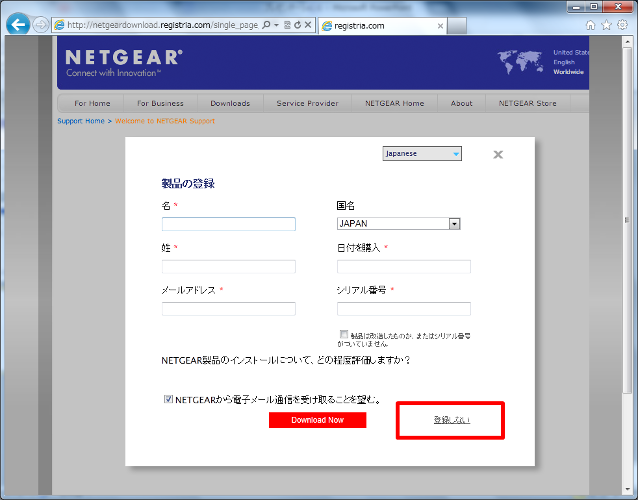638x500 pixels.
Task: Click the NETGEAR install rating question text
Action: coord(286,360)
